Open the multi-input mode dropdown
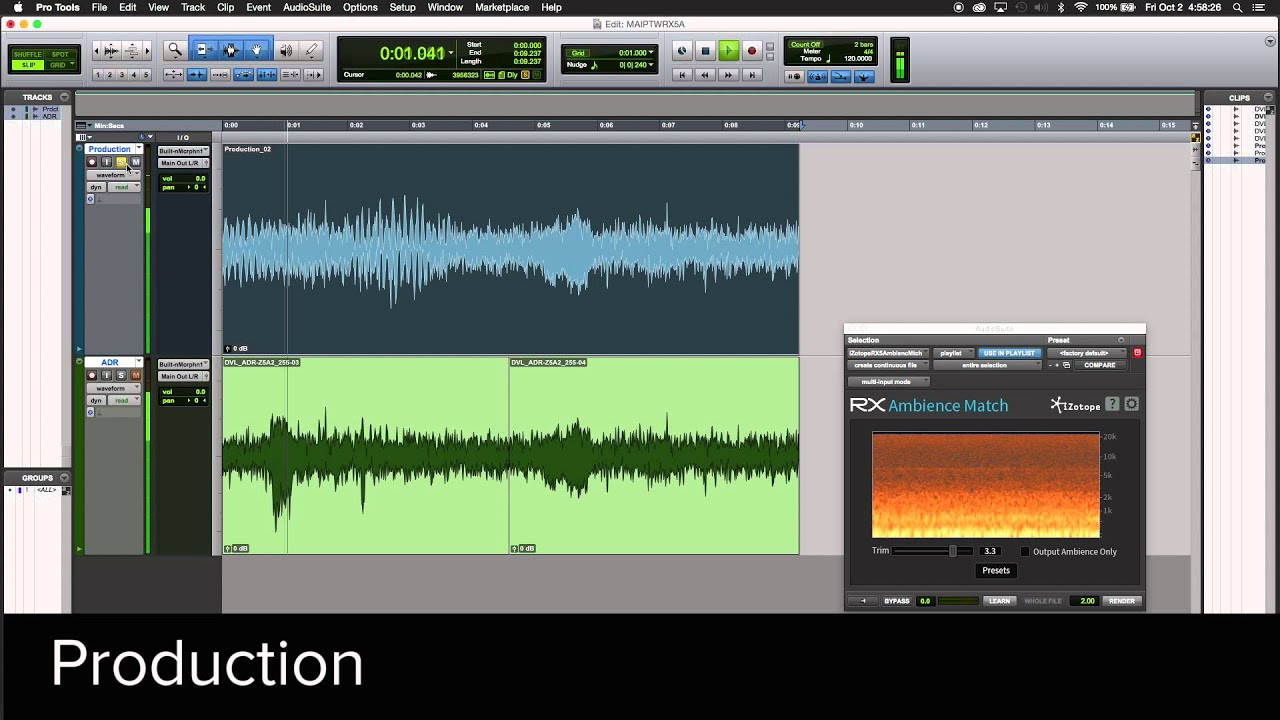 point(888,382)
